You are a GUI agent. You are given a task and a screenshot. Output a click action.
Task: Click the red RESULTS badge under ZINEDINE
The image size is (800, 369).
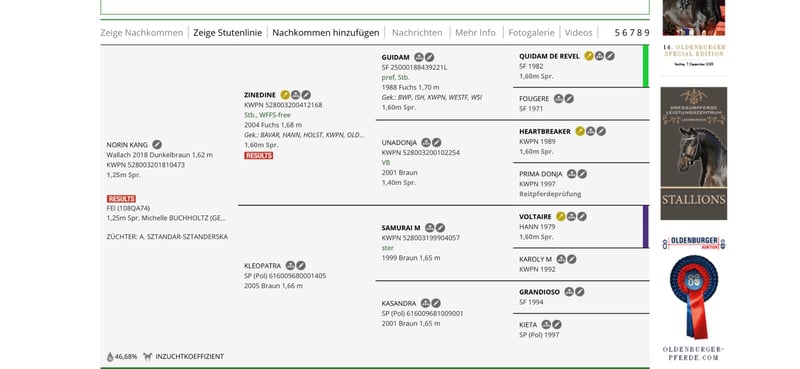click(259, 156)
